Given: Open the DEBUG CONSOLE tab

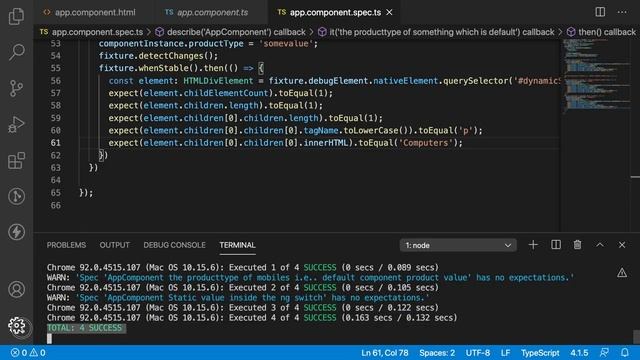Looking at the screenshot, I should 174,245.
